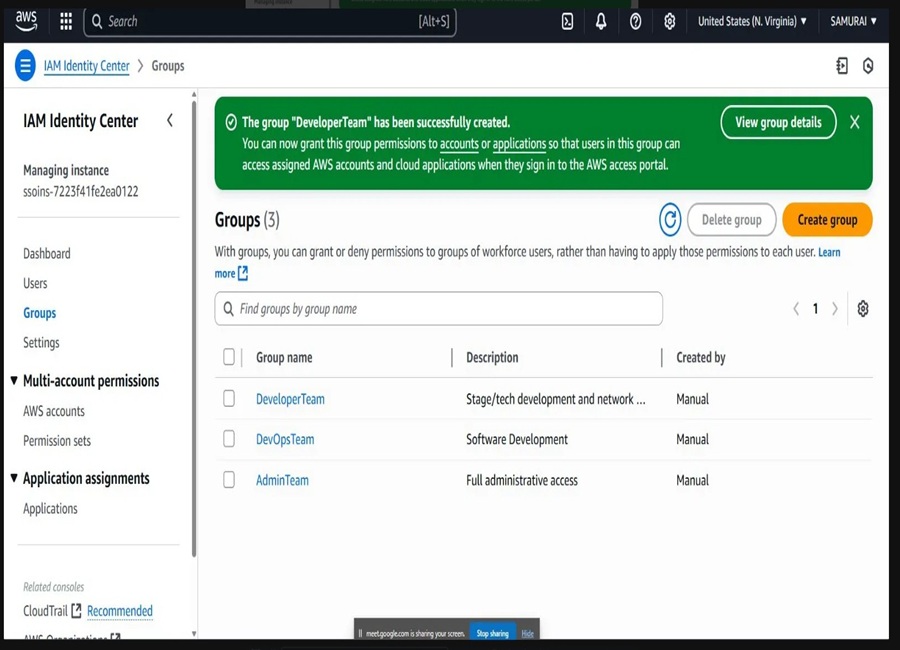Click the hexagon clock icon at top right
This screenshot has width=900, height=650.
pyautogui.click(x=868, y=66)
